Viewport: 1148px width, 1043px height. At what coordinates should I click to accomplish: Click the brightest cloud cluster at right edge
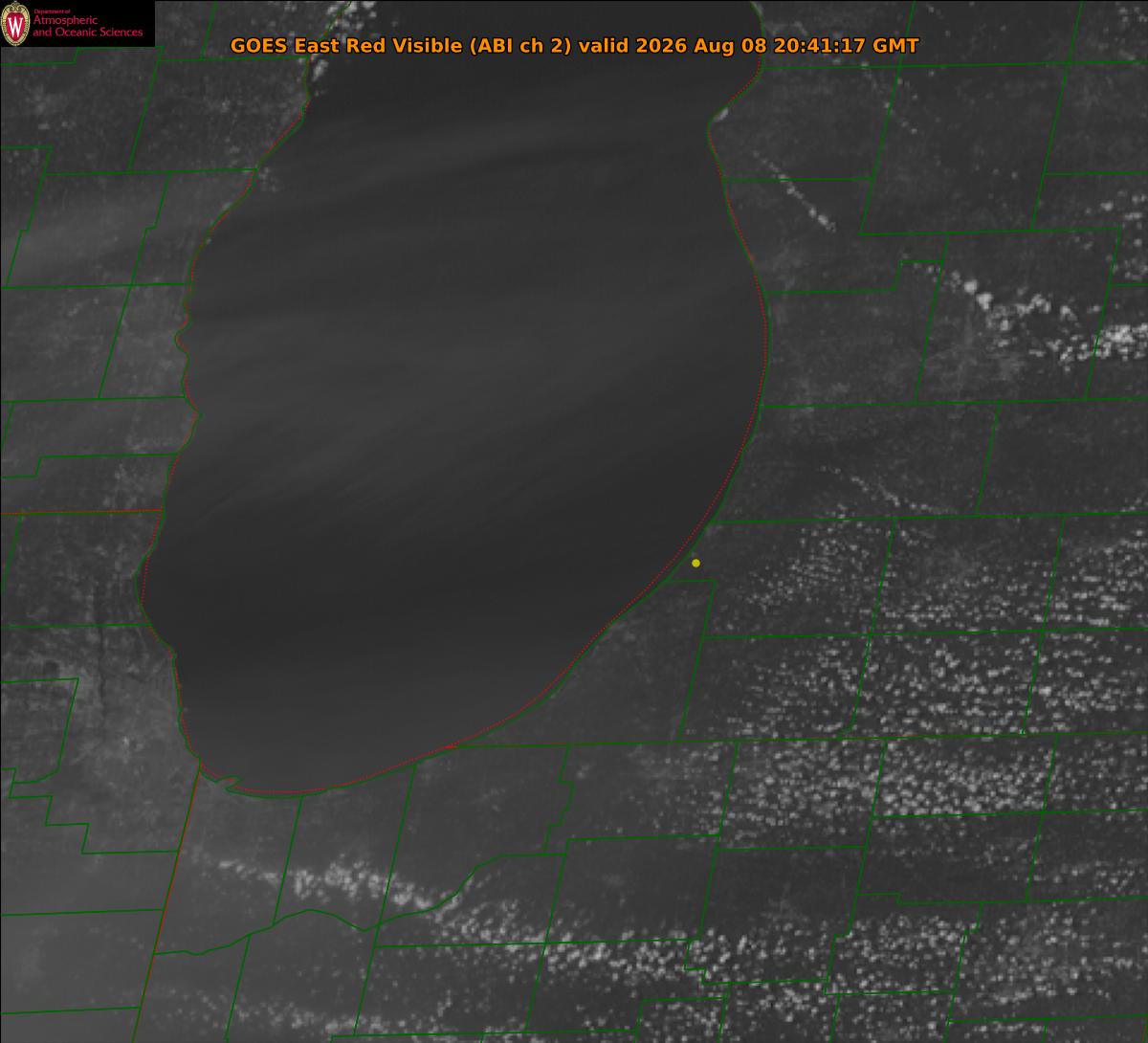coord(1121,340)
